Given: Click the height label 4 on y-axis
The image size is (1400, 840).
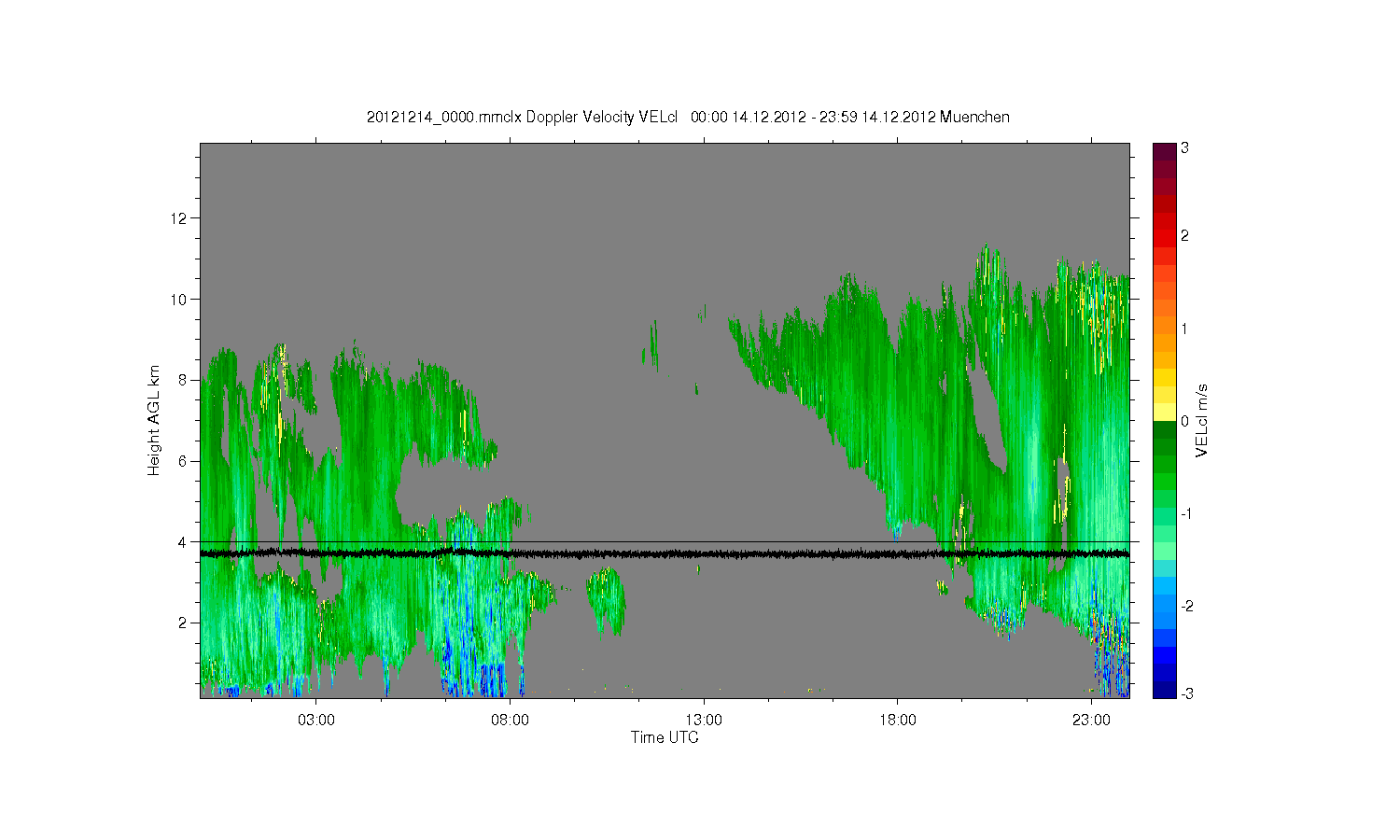Looking at the screenshot, I should (x=183, y=541).
